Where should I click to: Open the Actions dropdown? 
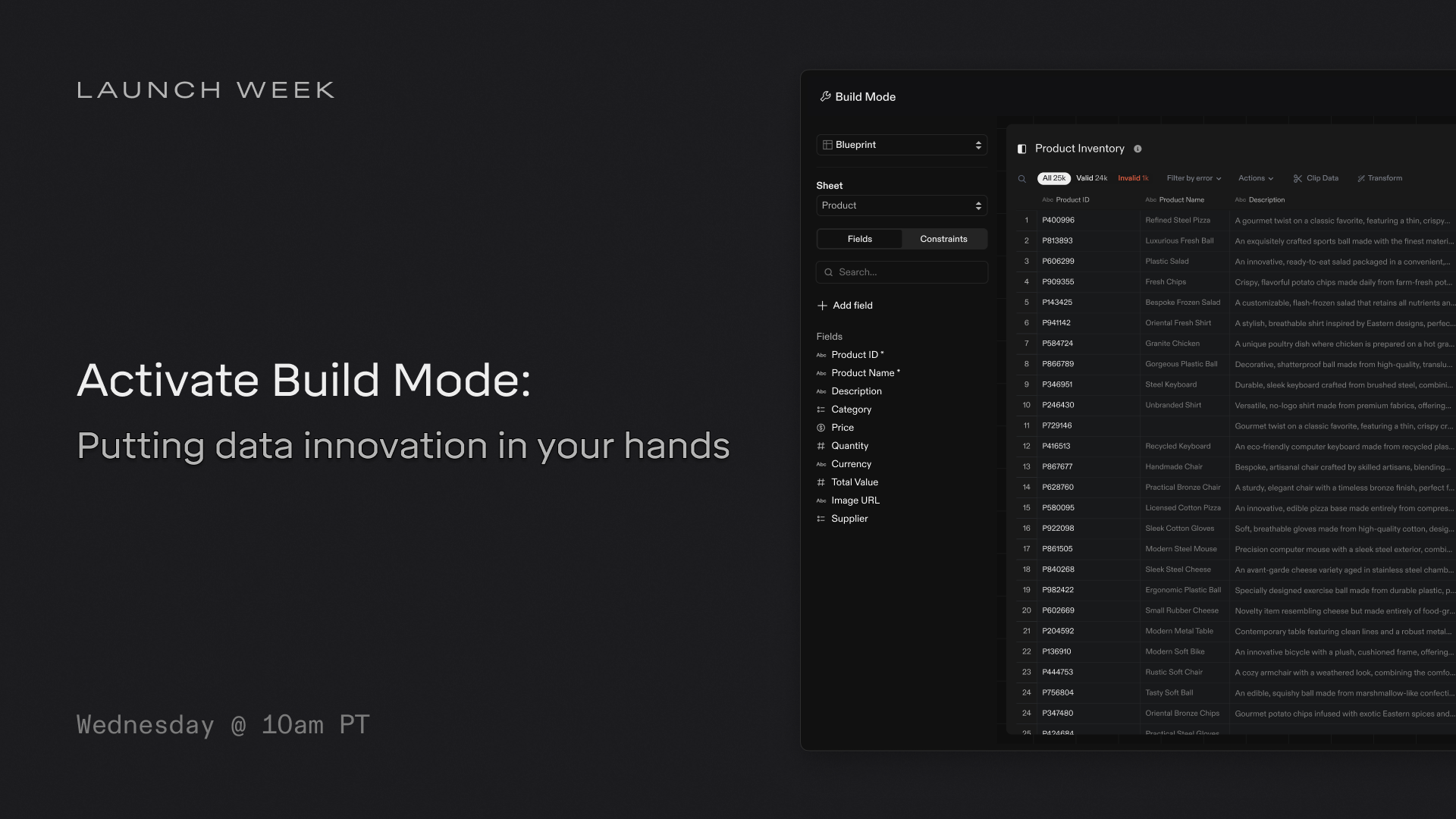pyautogui.click(x=1255, y=178)
